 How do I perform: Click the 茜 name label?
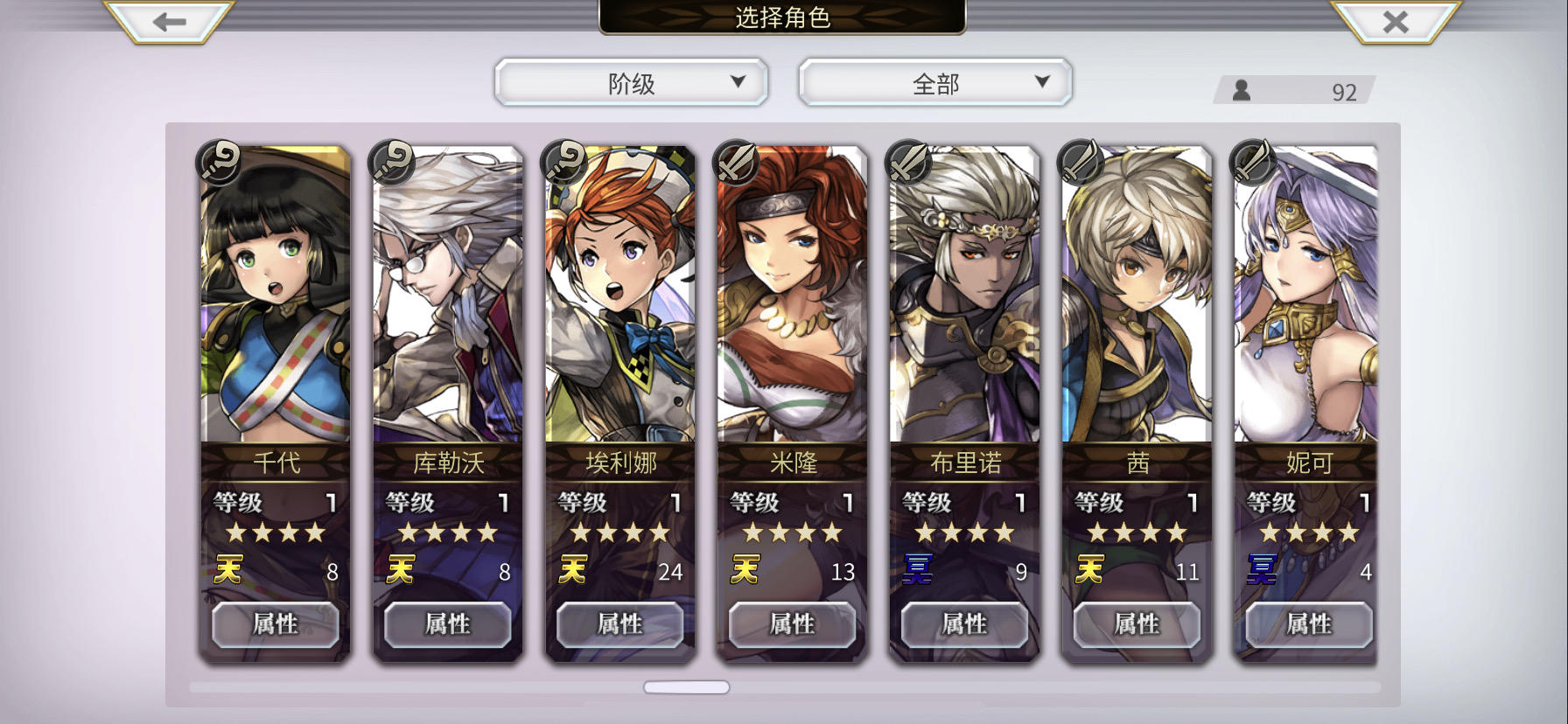coord(1137,462)
